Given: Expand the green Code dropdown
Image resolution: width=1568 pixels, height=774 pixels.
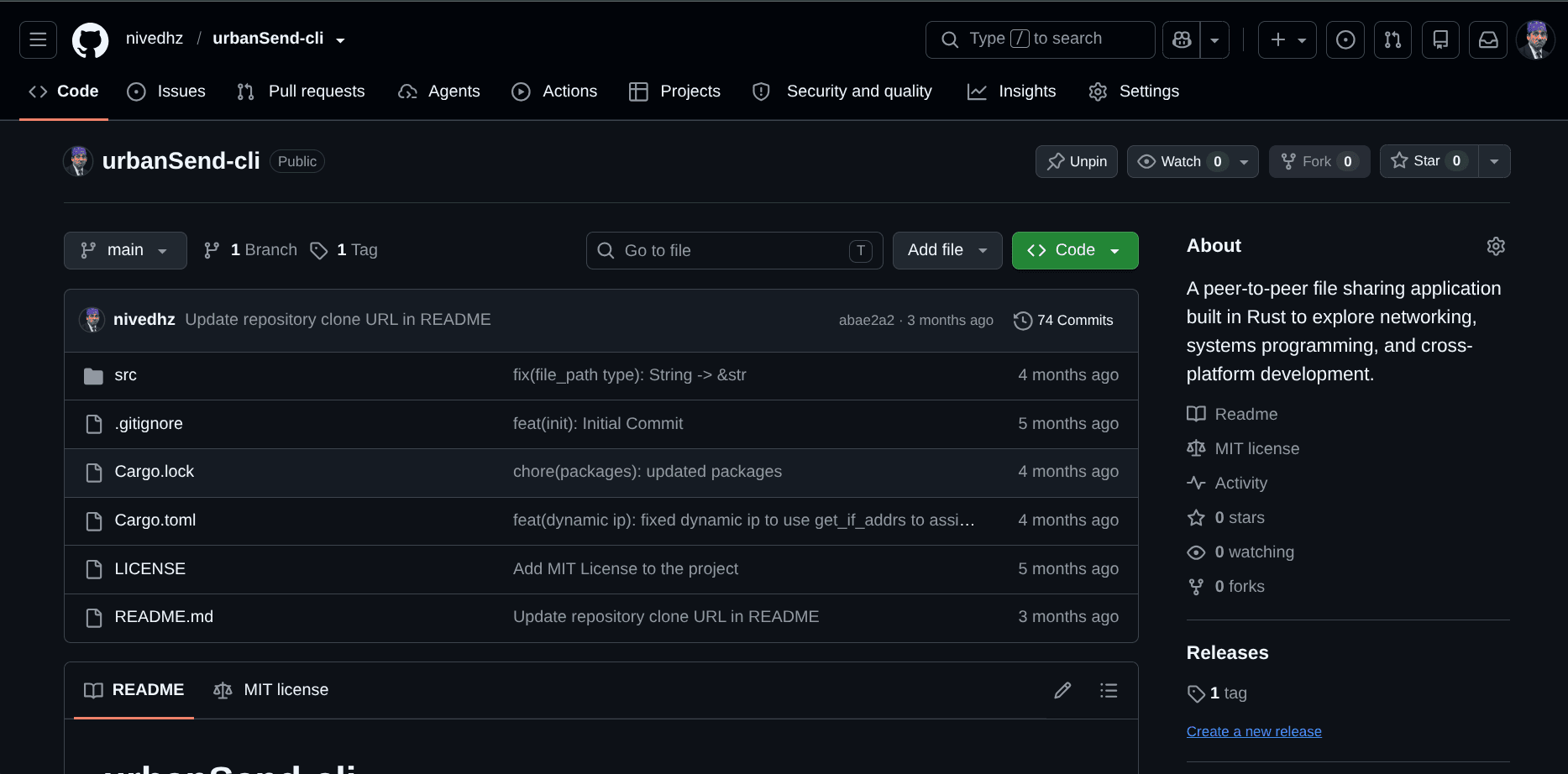Looking at the screenshot, I should (1075, 250).
